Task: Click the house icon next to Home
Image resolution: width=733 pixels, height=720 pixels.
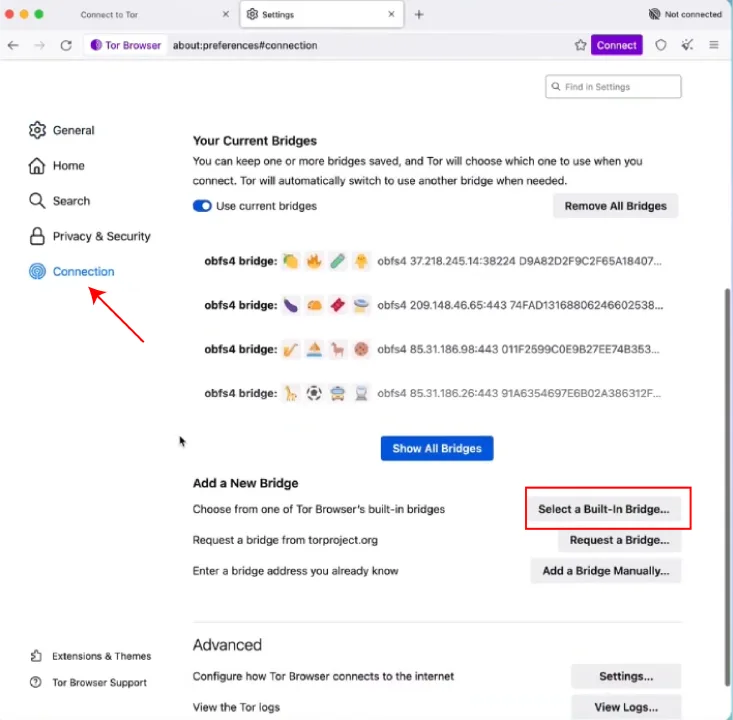Action: click(x=37, y=166)
